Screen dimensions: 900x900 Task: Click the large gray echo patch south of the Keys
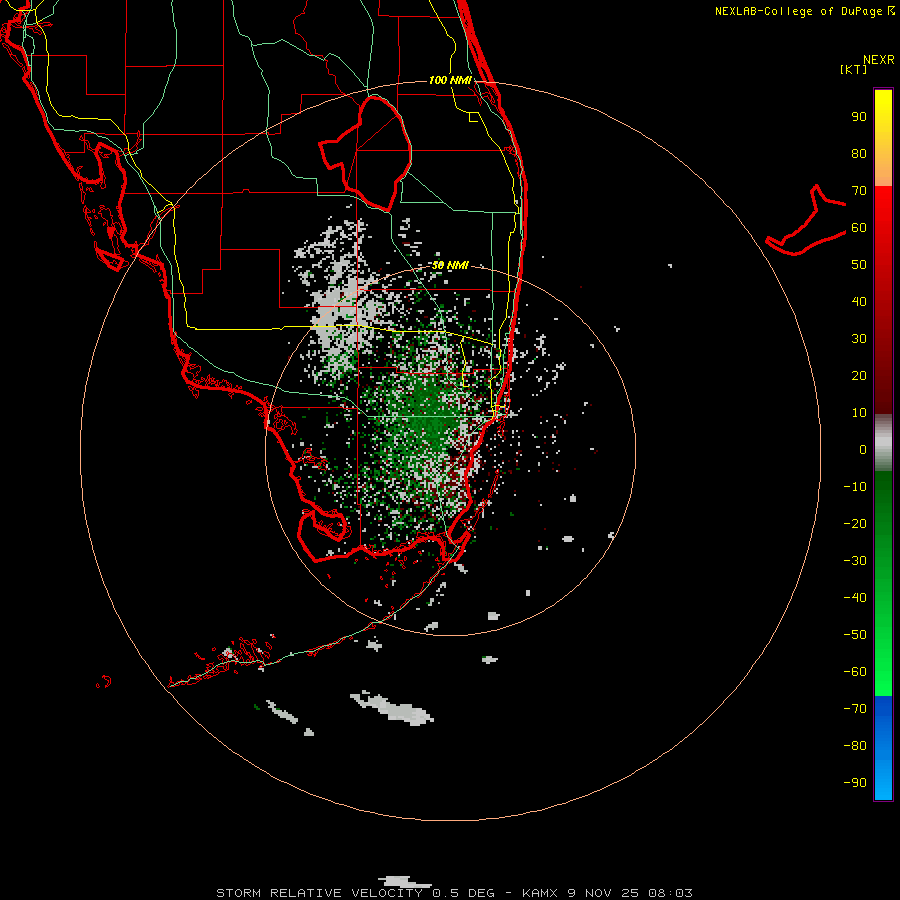pyautogui.click(x=393, y=708)
